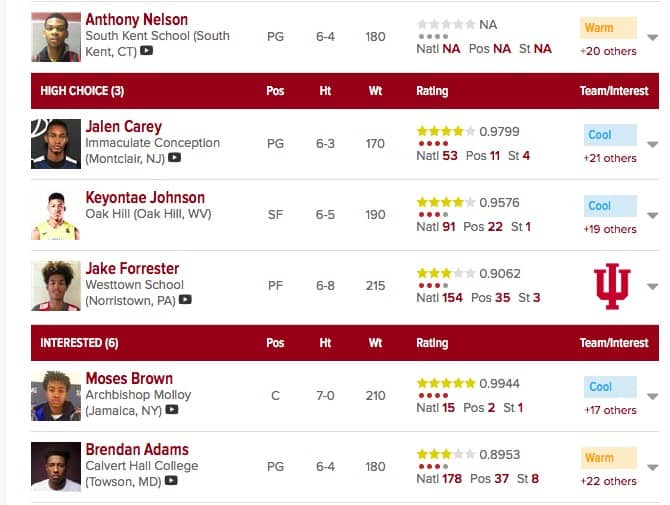The height and width of the screenshot is (505, 670).
Task: Open video icon beside Jalen Carey's school
Action: coord(174,158)
